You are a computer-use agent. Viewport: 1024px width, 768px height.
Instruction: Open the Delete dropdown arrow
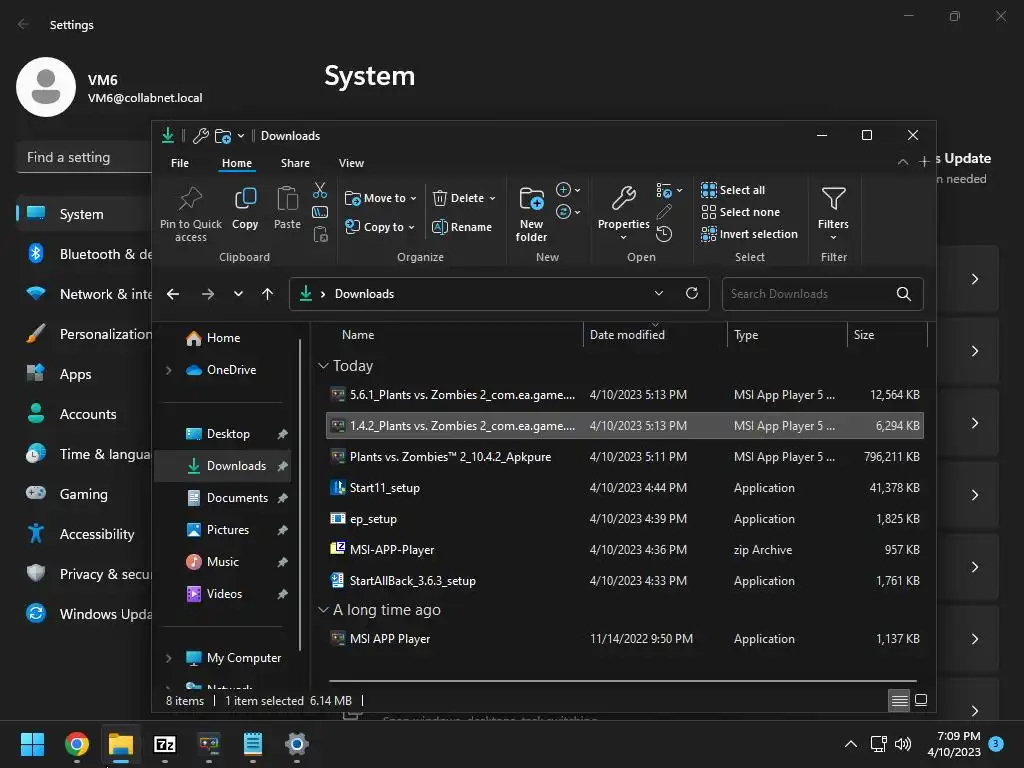pyautogui.click(x=492, y=199)
